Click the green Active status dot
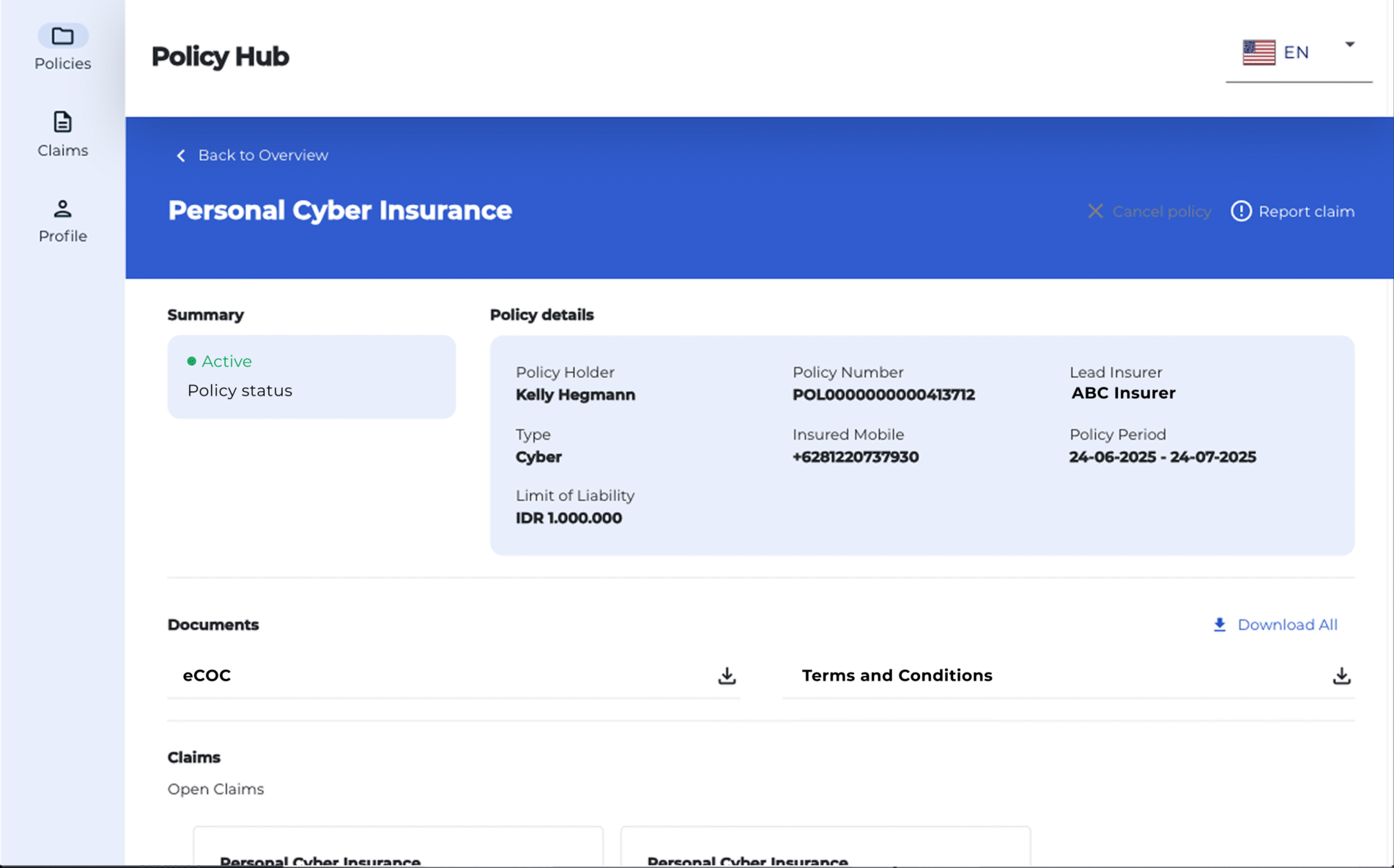1394x868 pixels. (191, 361)
